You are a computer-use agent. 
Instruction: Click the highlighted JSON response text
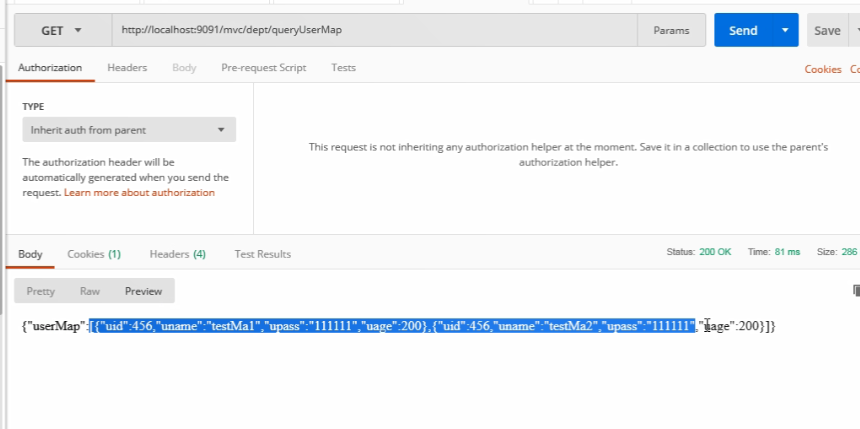(393, 326)
